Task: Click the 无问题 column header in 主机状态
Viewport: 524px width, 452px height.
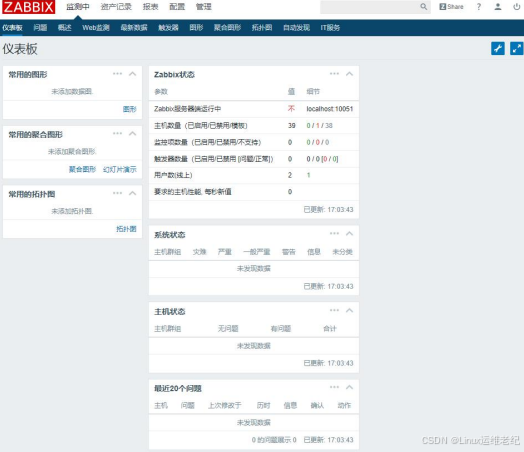Action: (x=228, y=329)
